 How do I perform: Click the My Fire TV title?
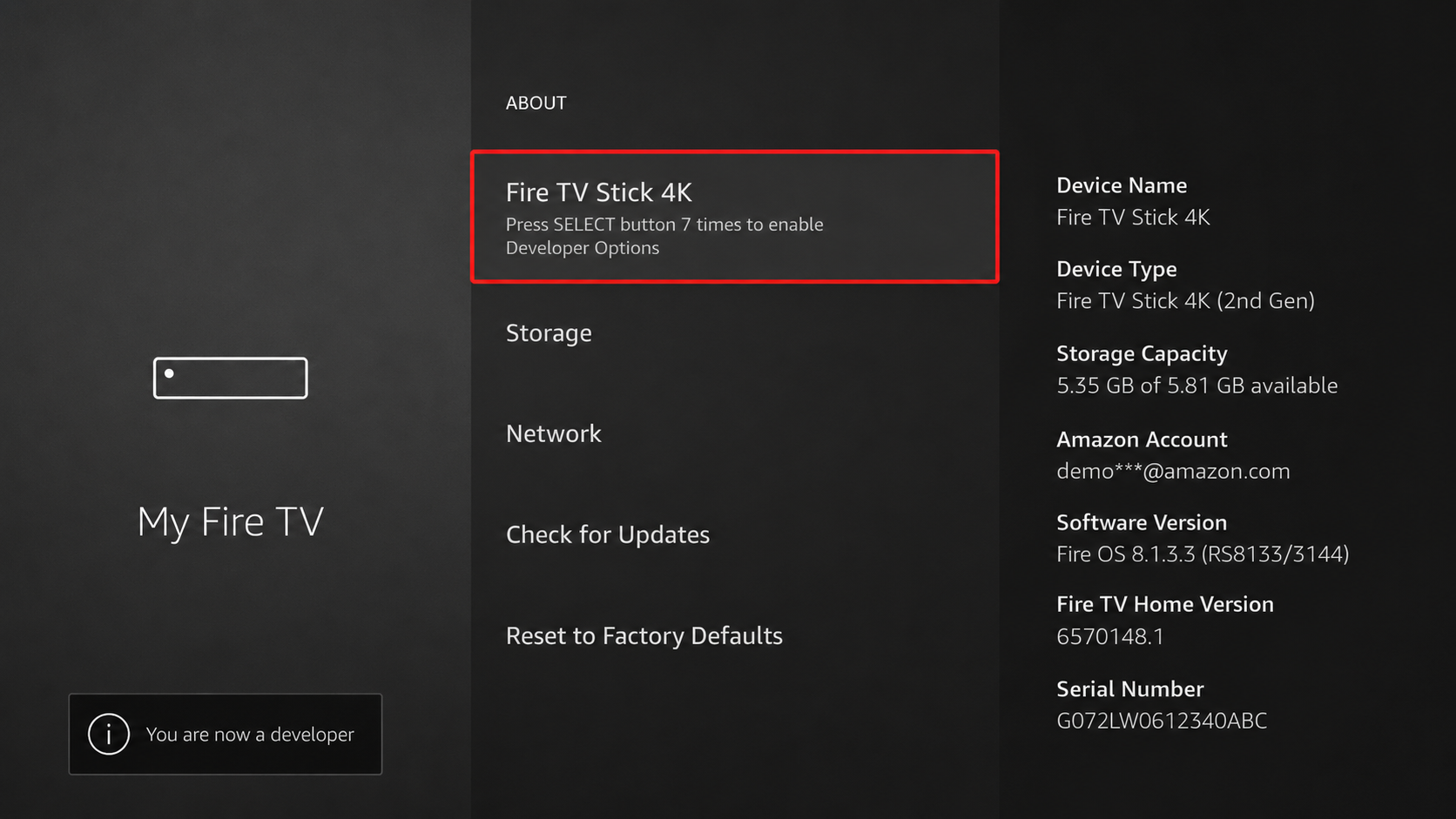[x=231, y=521]
